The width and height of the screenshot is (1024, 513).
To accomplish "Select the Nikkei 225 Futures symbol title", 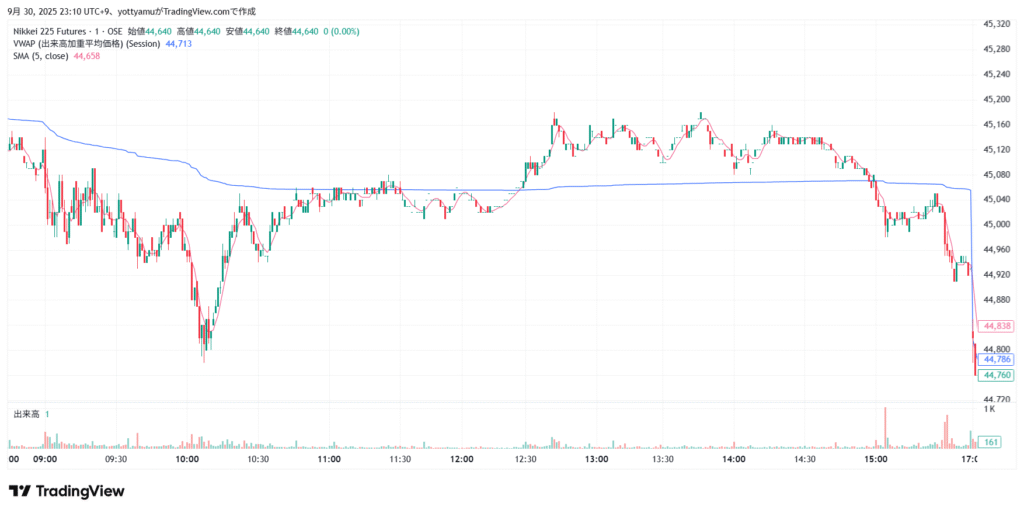I will click(66, 32).
